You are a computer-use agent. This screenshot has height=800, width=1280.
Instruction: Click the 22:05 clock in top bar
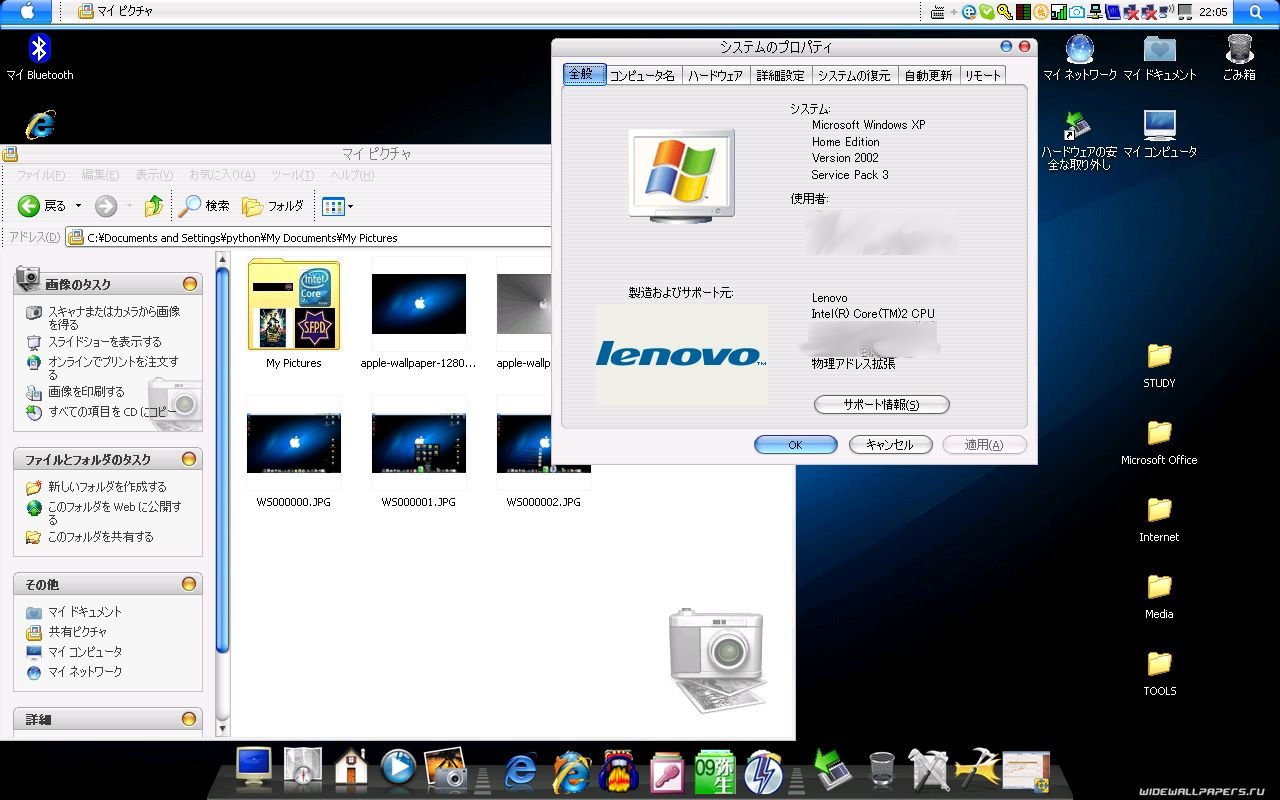[x=1214, y=12]
